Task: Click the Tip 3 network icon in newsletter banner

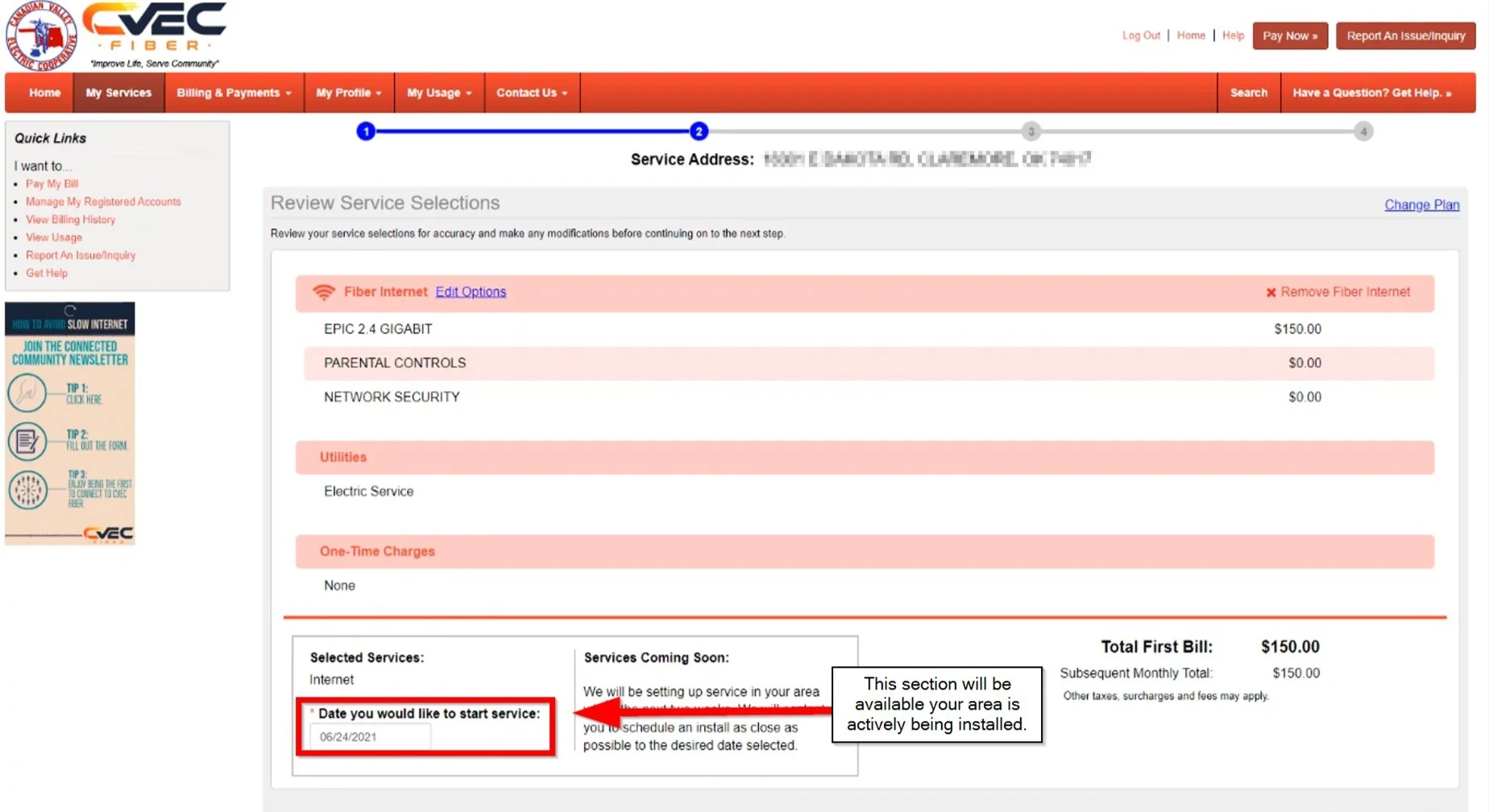Action: pos(28,489)
